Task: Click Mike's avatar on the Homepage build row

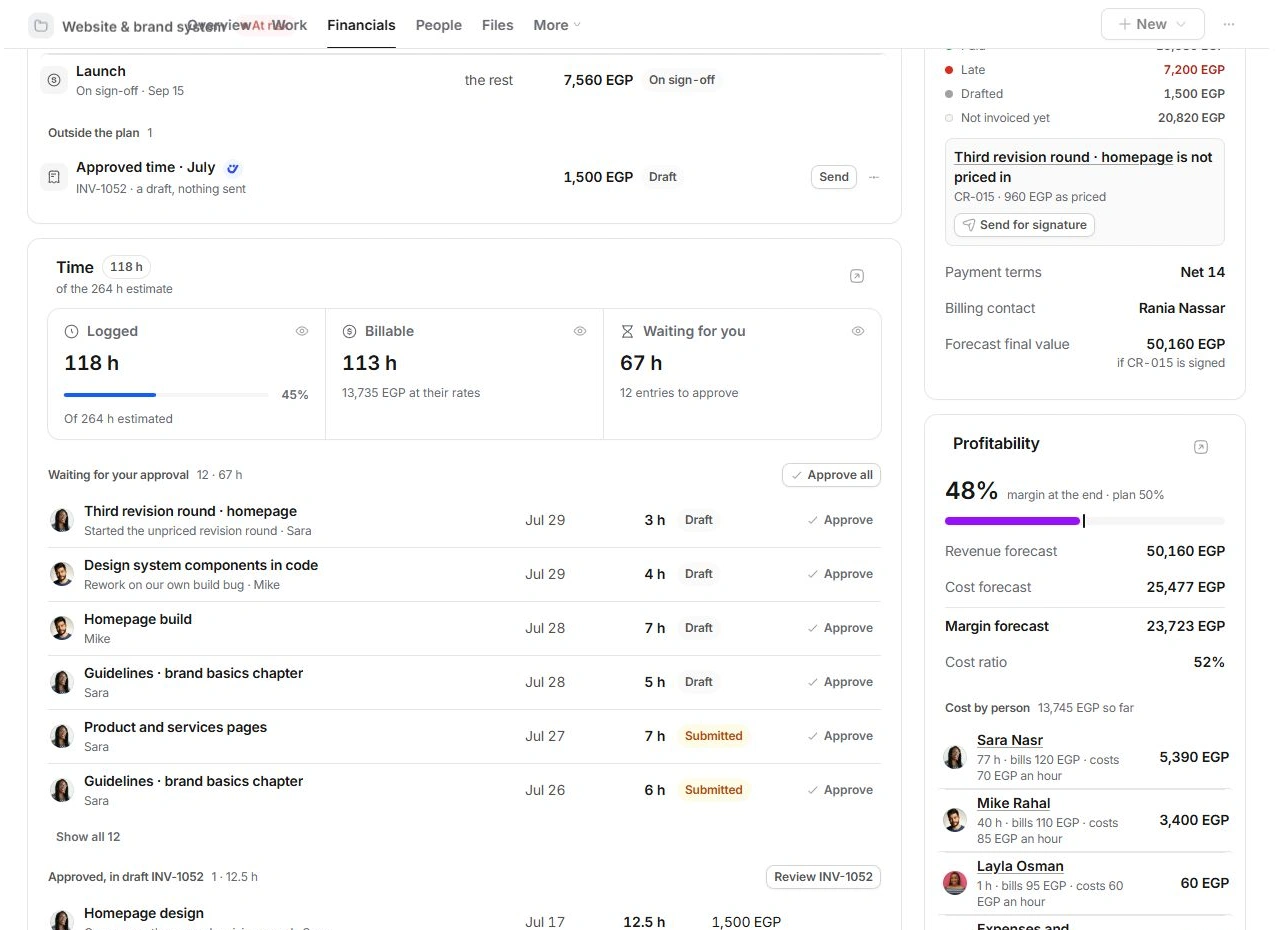Action: tap(62, 628)
